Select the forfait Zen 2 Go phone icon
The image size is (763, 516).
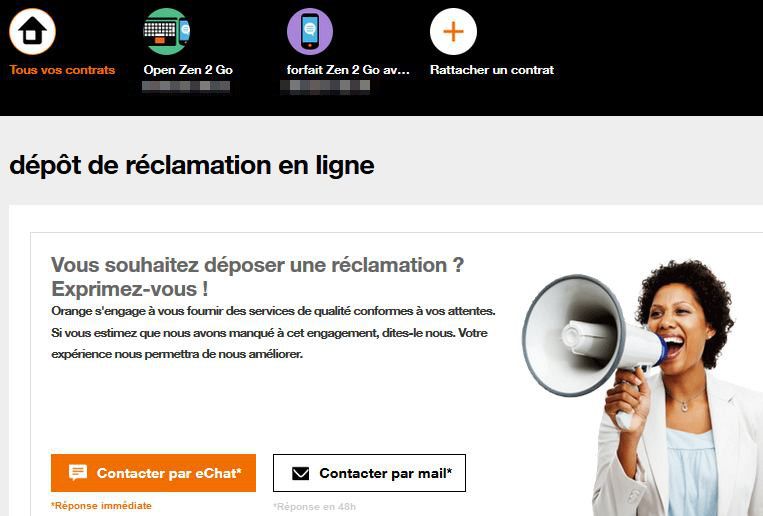[x=310, y=32]
